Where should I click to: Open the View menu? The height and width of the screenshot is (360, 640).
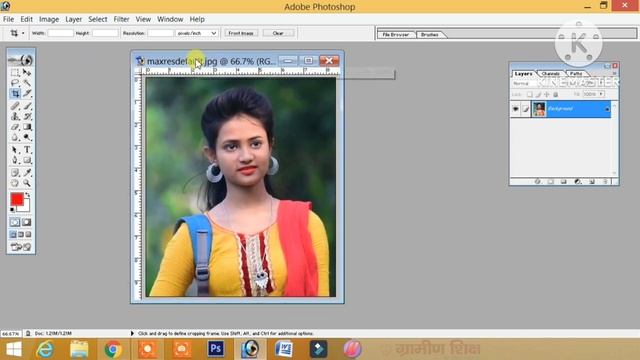click(x=143, y=19)
